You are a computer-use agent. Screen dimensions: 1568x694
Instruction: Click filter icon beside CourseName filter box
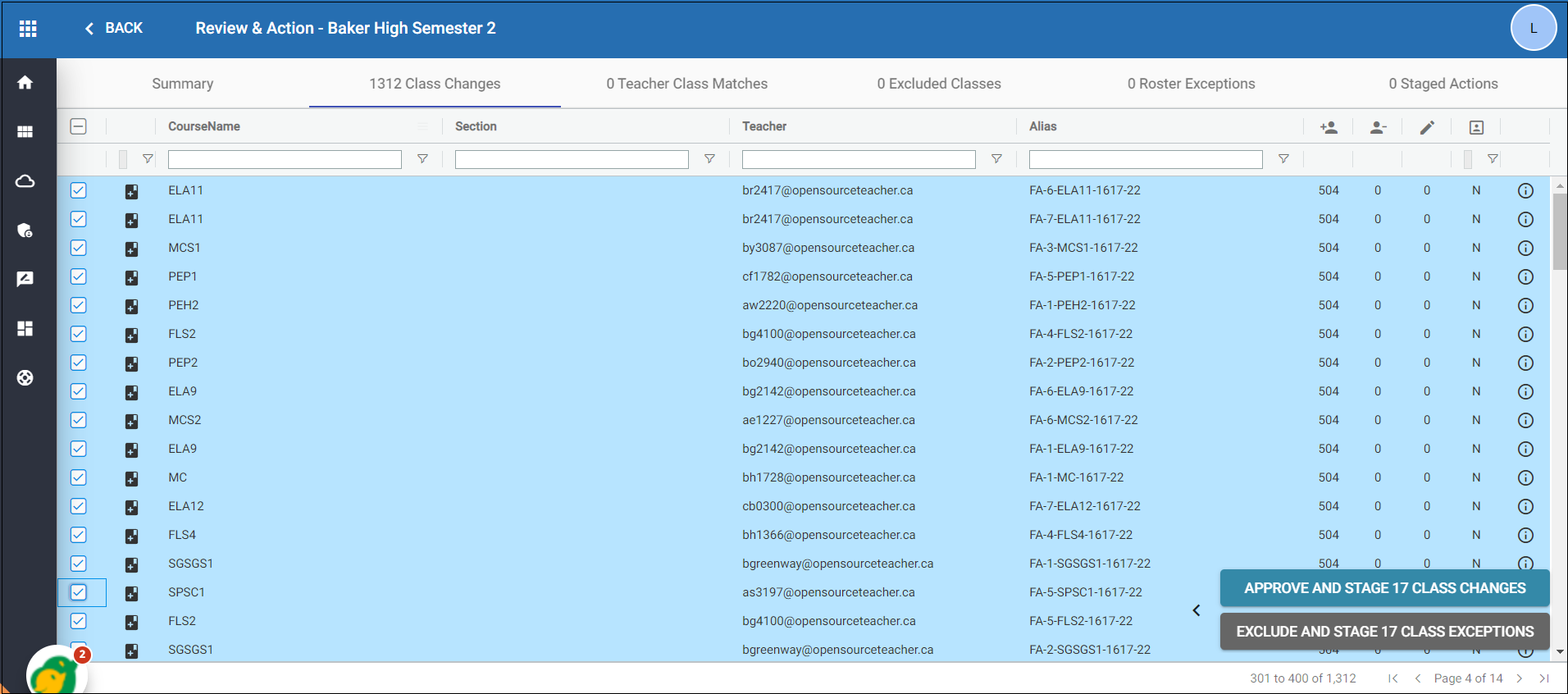pyautogui.click(x=422, y=159)
